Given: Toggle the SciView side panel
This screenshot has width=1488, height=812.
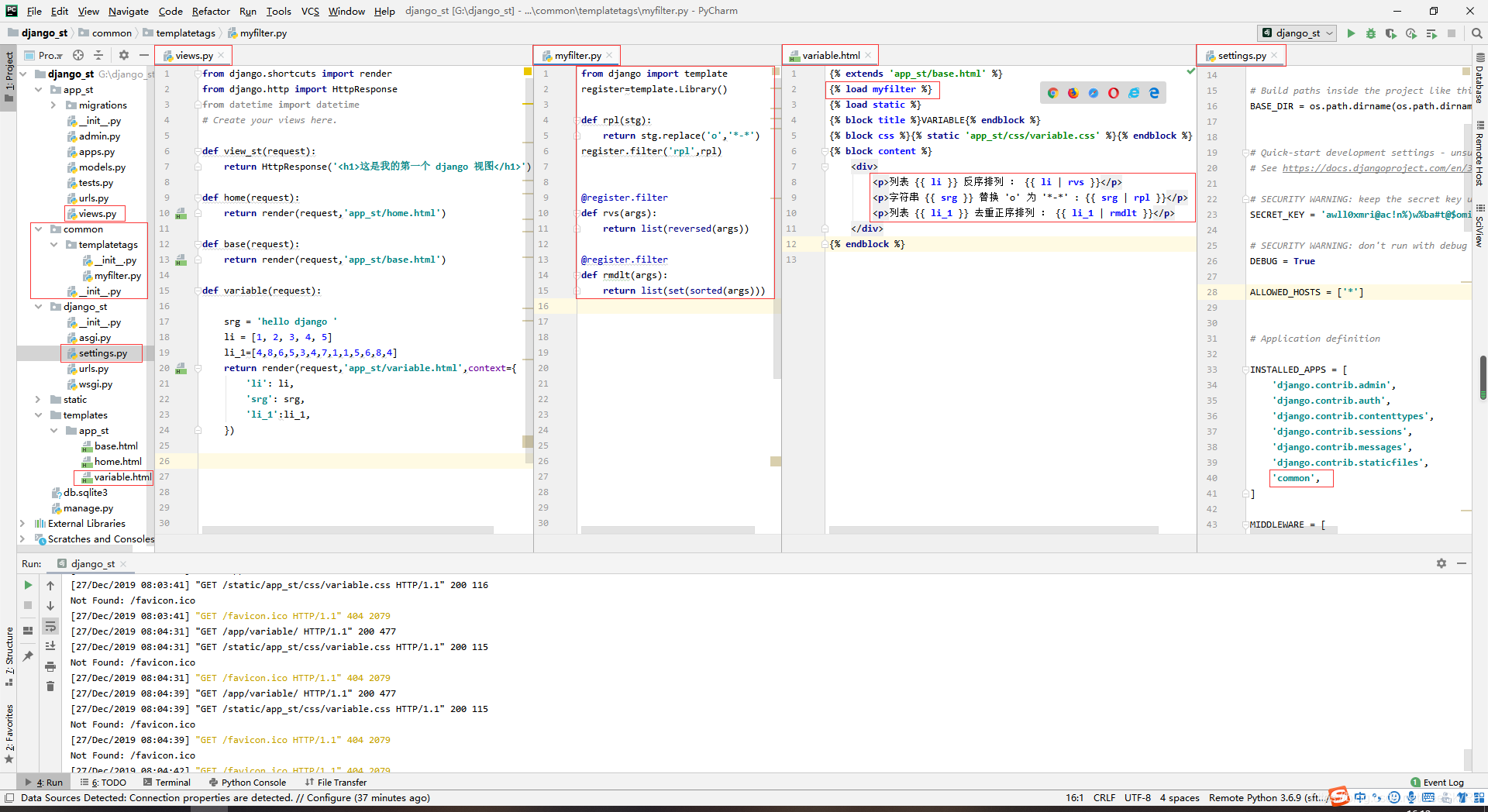Looking at the screenshot, I should (1479, 226).
